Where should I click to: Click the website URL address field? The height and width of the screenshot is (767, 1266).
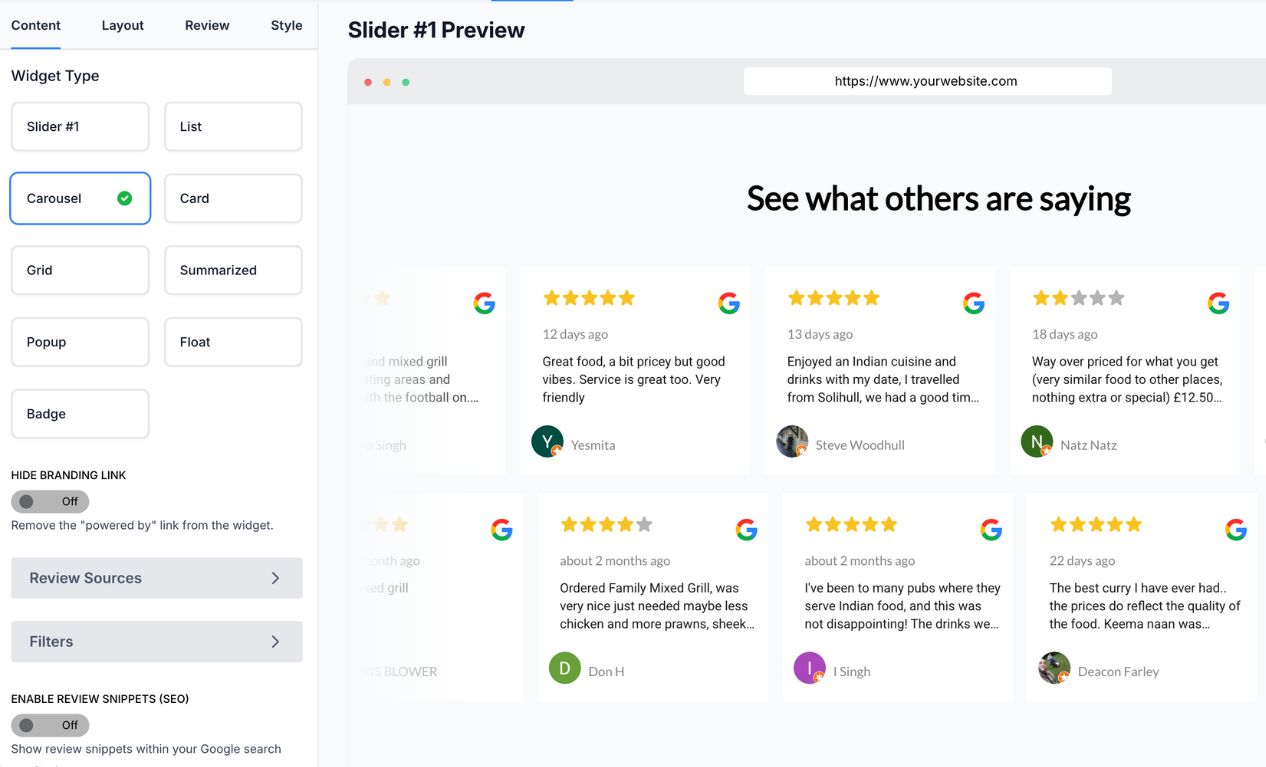[927, 81]
